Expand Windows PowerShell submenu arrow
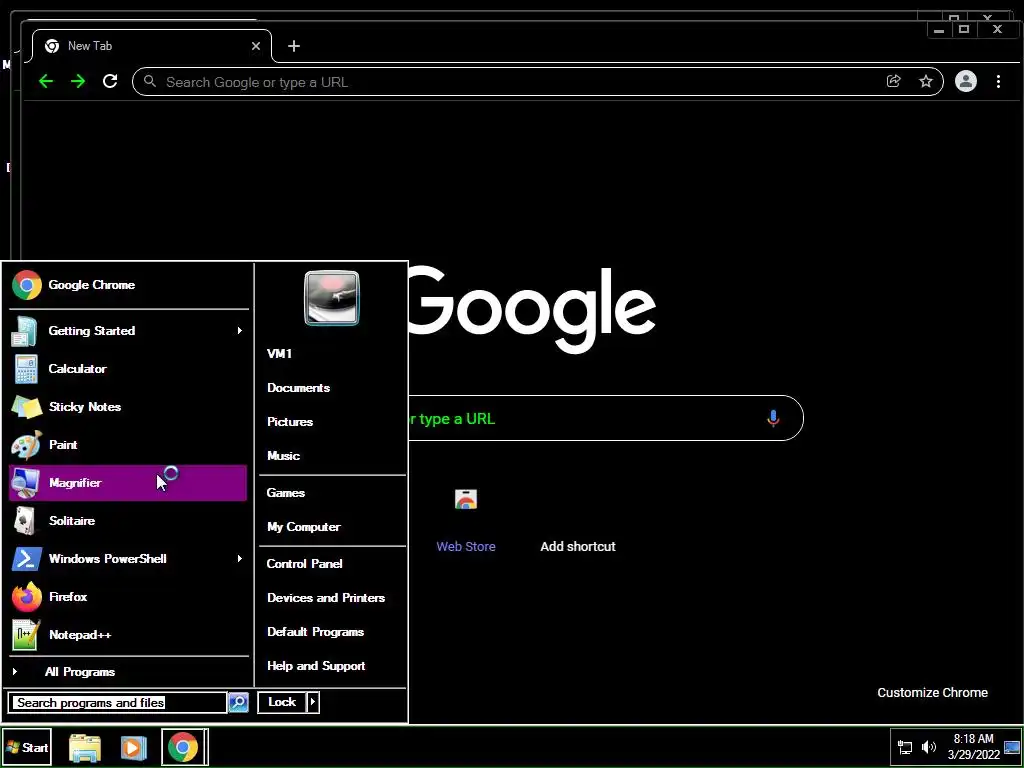Screen dimensions: 1024x768 pos(240,558)
